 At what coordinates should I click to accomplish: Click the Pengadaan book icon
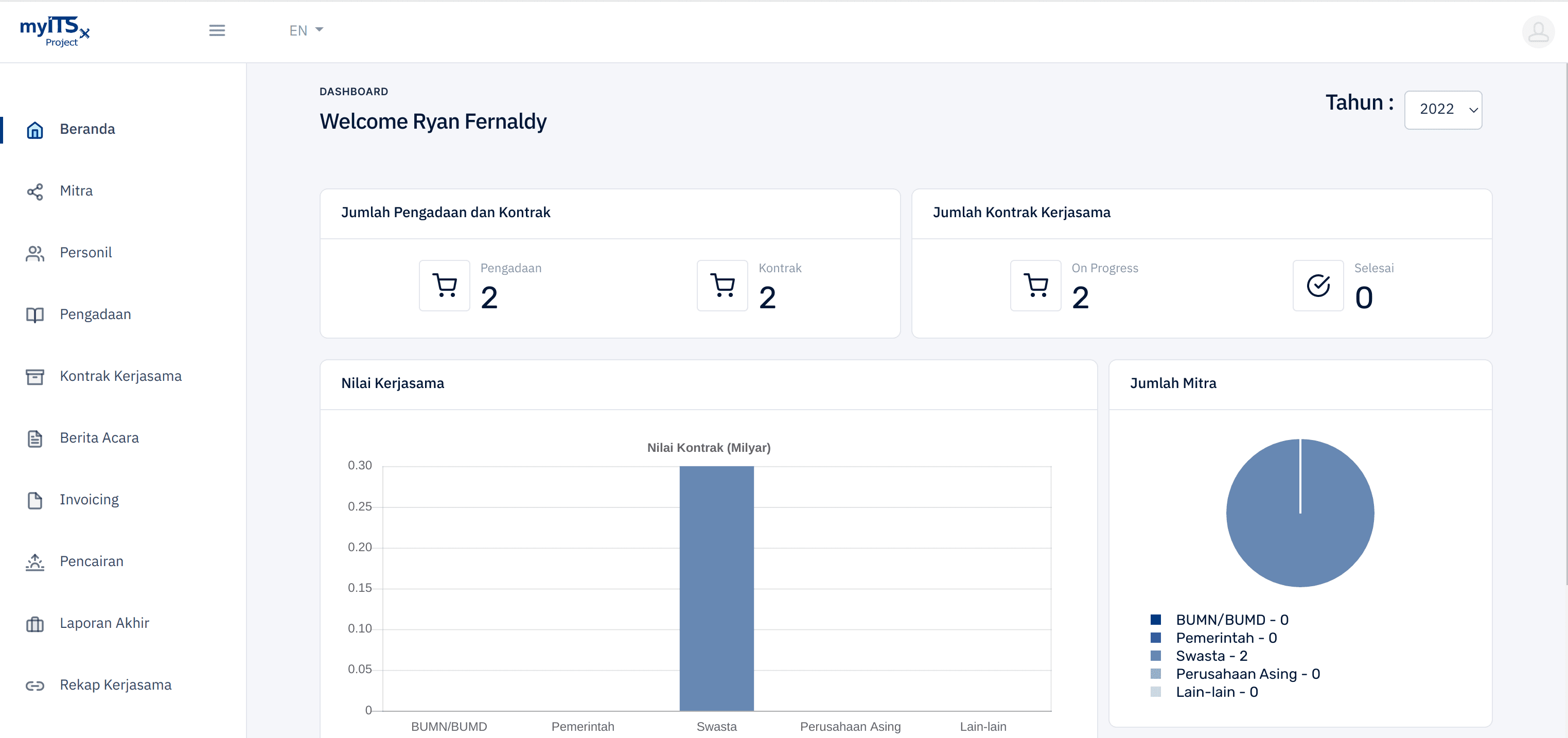click(x=34, y=315)
